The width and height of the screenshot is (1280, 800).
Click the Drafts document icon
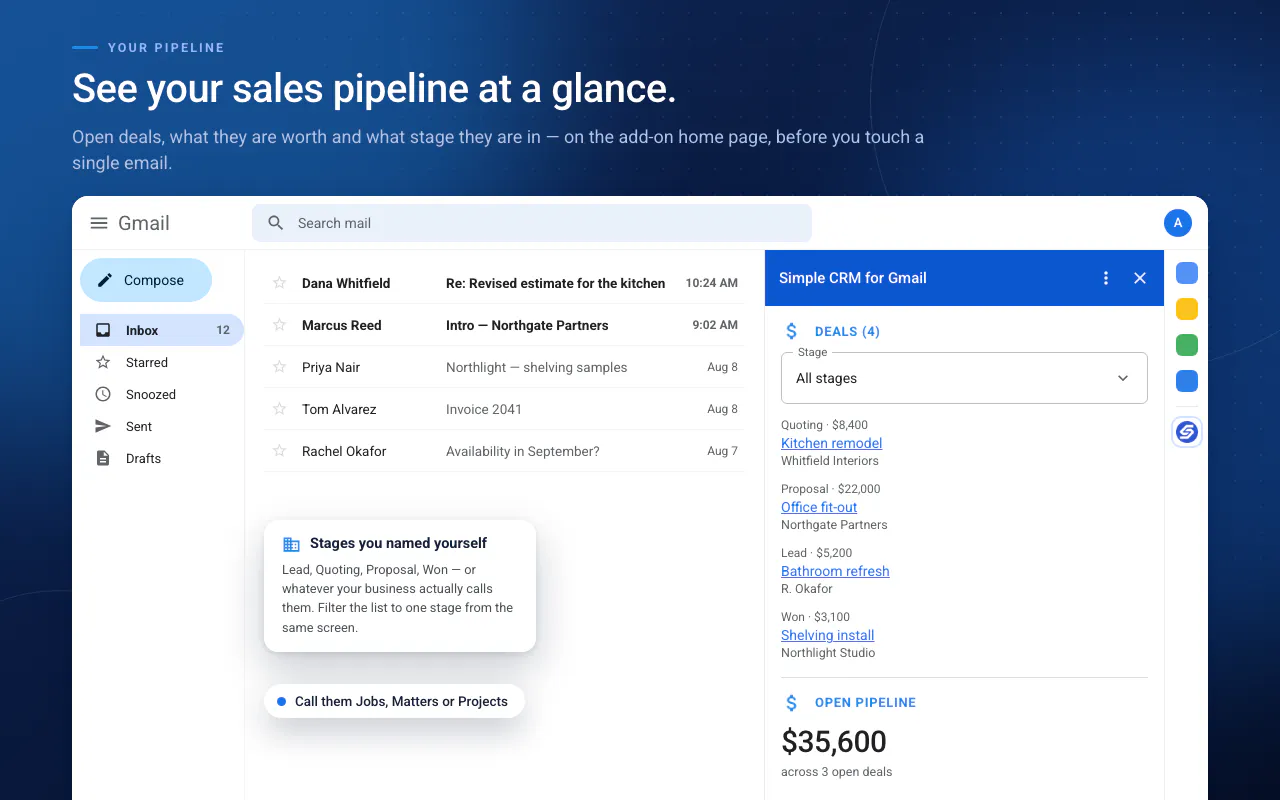(x=103, y=458)
